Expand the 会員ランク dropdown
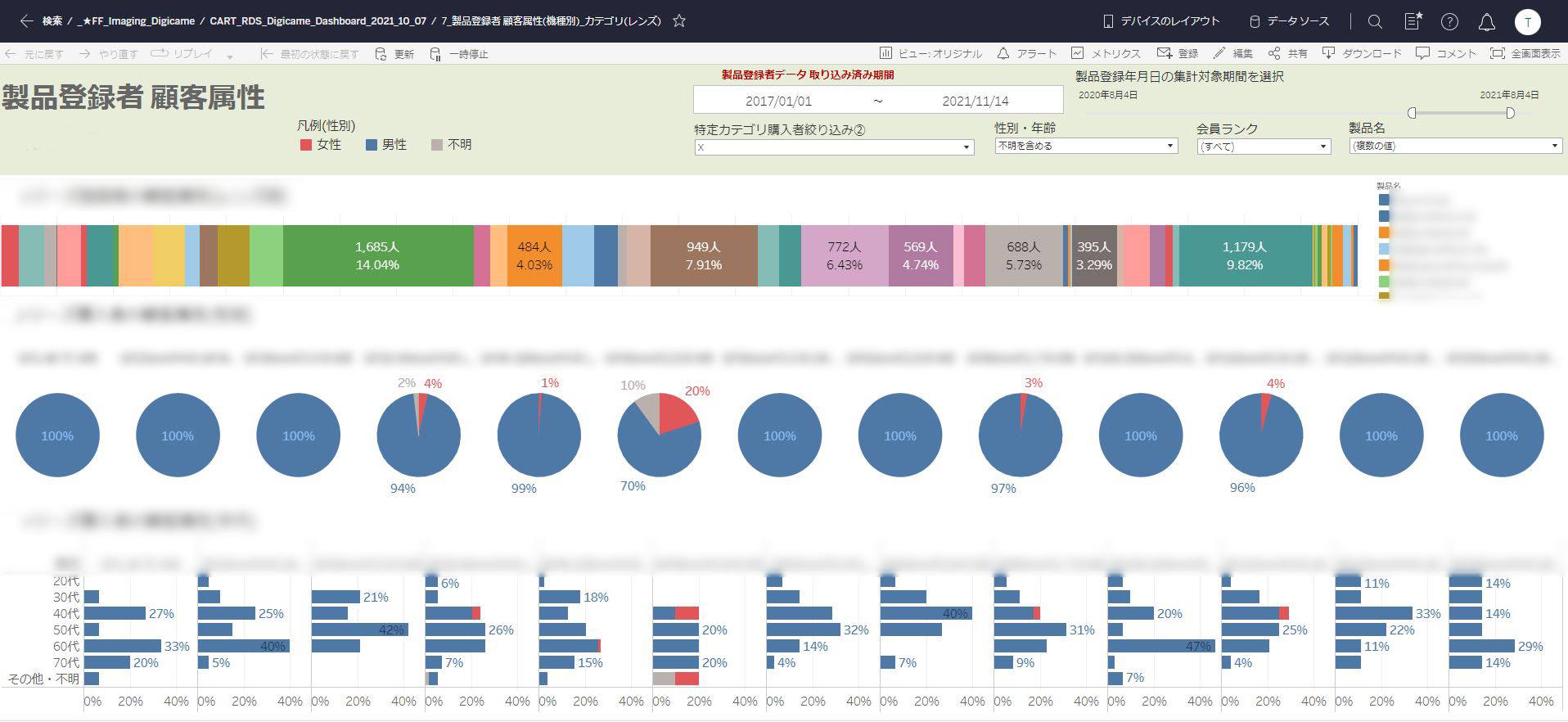 pos(1264,147)
